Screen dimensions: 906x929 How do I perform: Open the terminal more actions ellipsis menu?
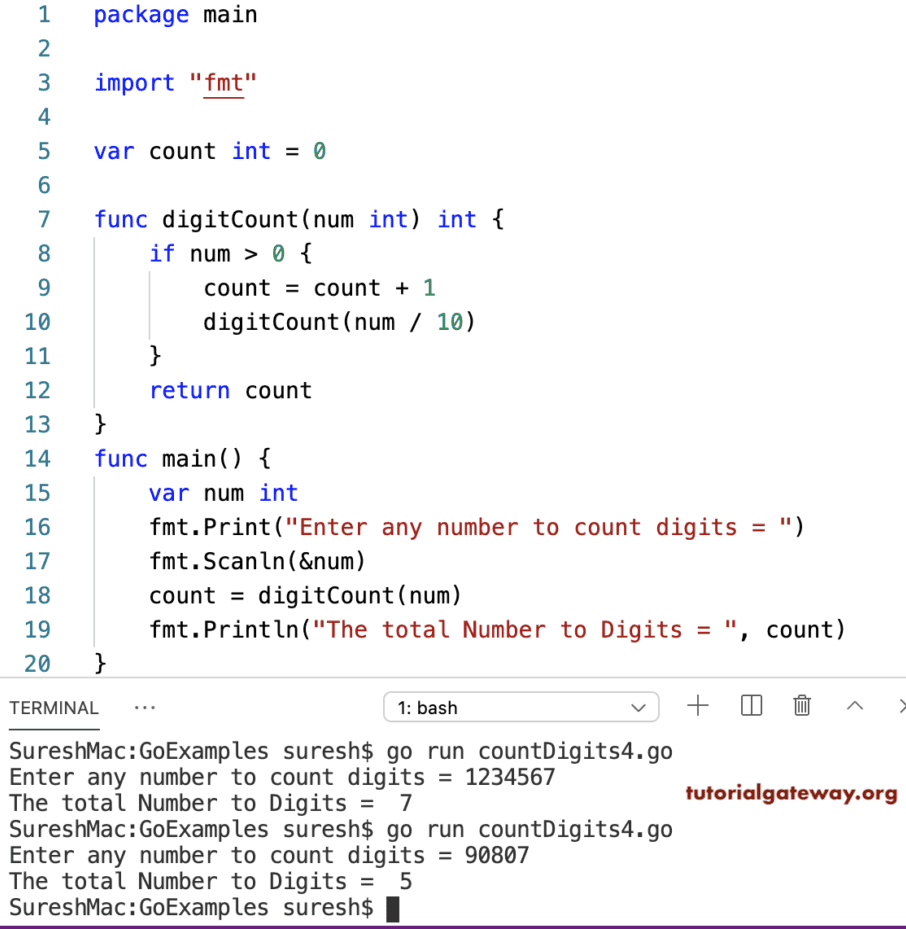click(x=144, y=707)
